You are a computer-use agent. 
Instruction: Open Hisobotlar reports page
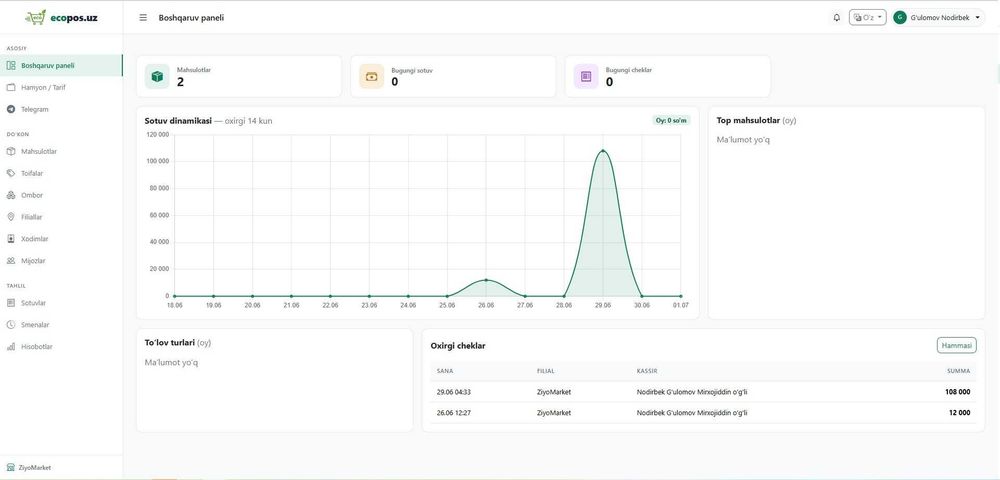point(61,347)
